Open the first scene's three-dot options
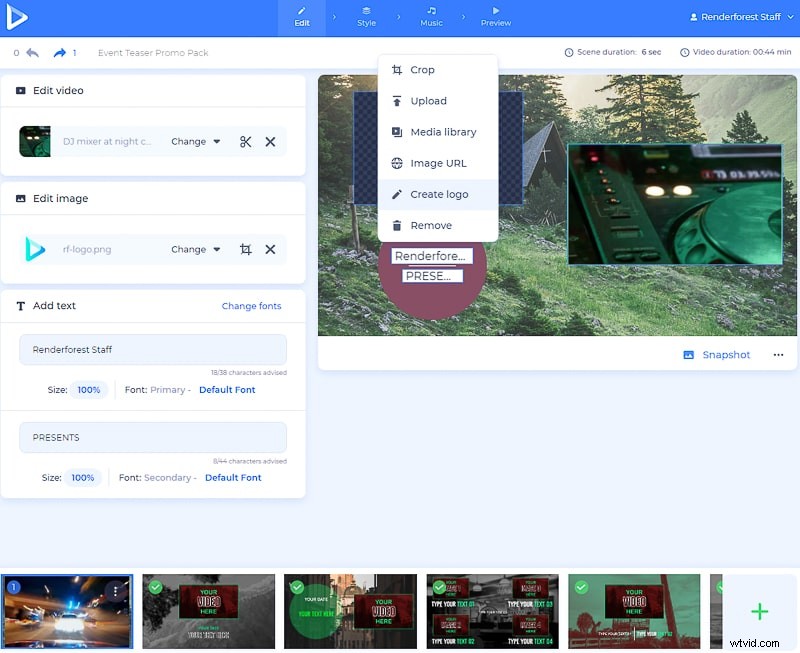Viewport: 800px width, 653px height. (117, 591)
